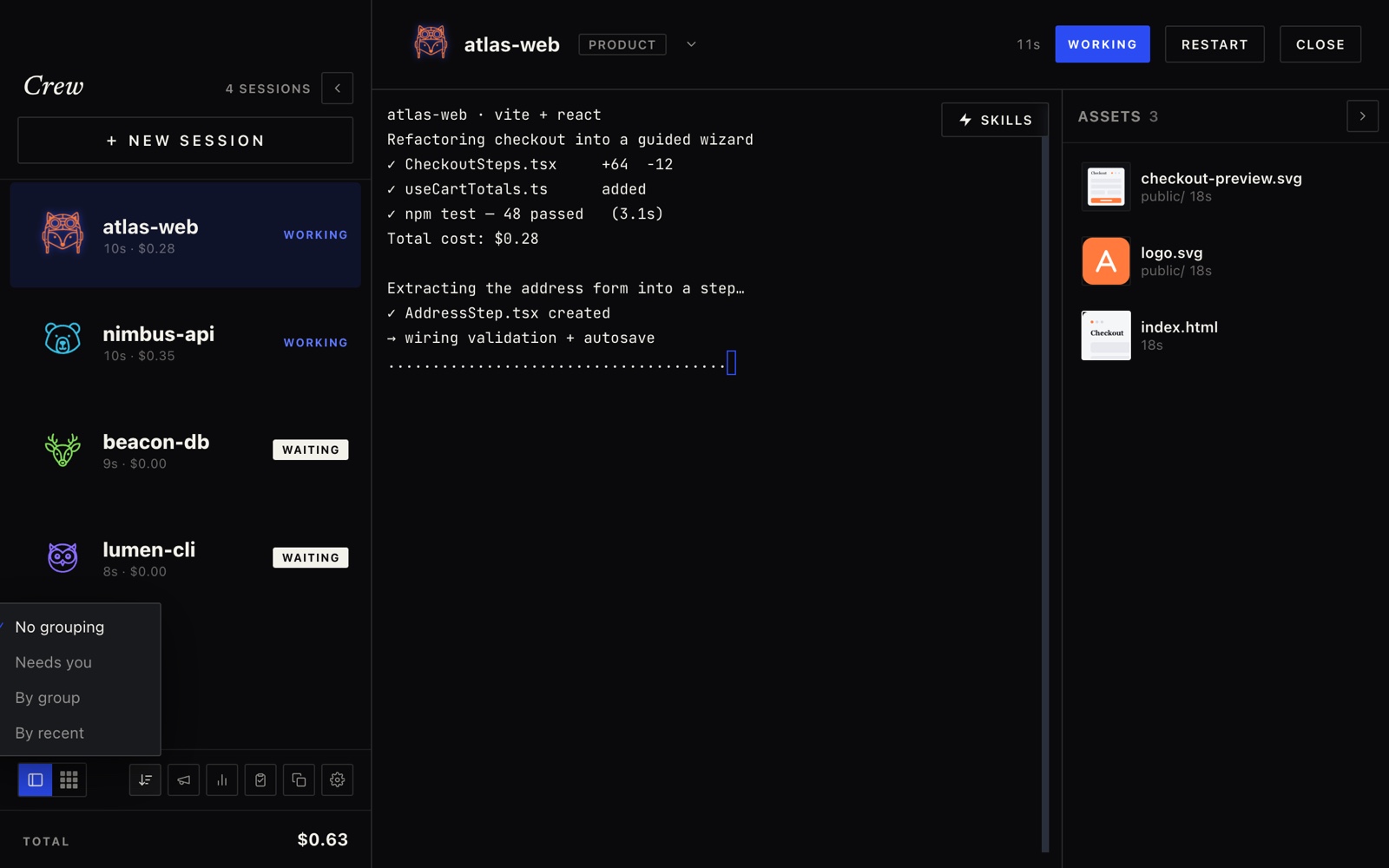This screenshot has width=1389, height=868.
Task: Collapse the Crew sidebar with the chevron
Action: [x=338, y=89]
